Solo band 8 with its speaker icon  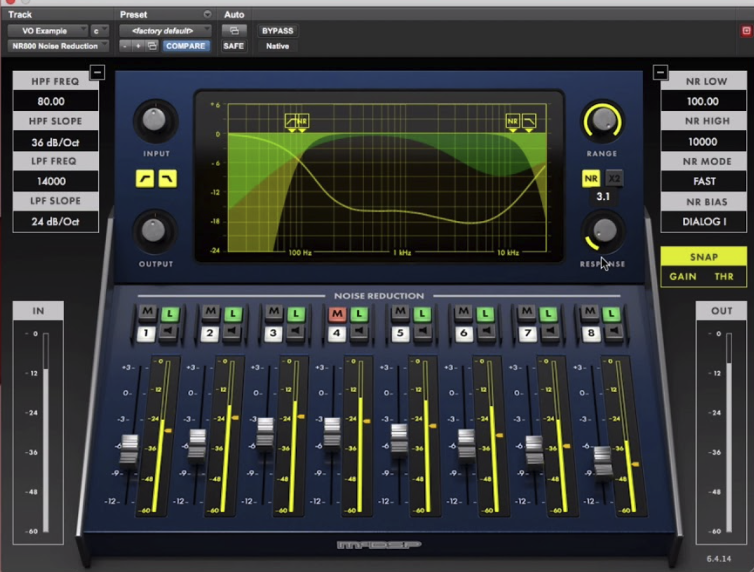click(613, 331)
